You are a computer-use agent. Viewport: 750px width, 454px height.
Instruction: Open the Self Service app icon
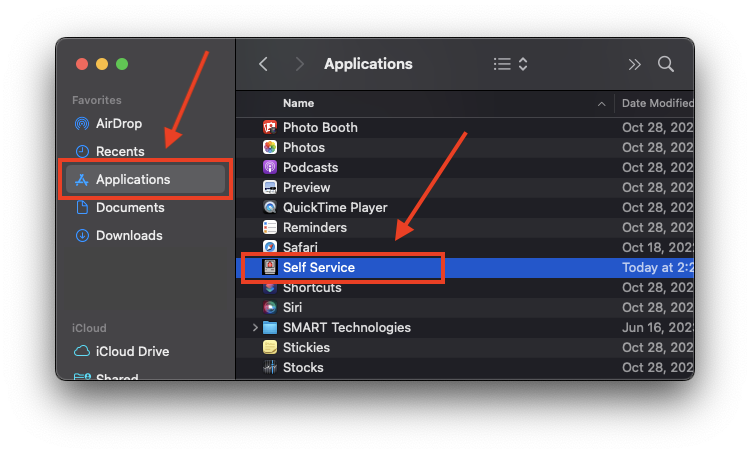coord(270,267)
